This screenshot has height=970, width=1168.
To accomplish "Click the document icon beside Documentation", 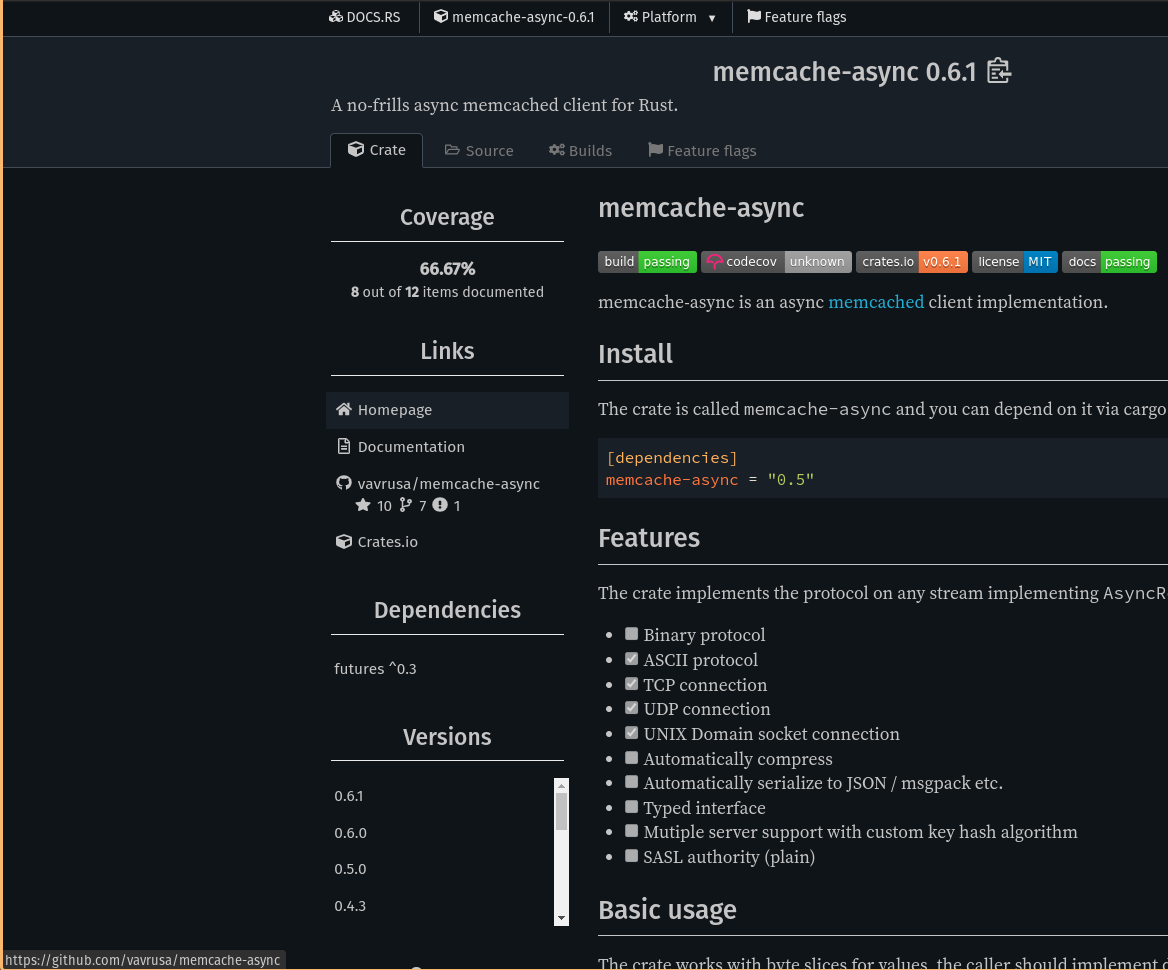I will 343,446.
